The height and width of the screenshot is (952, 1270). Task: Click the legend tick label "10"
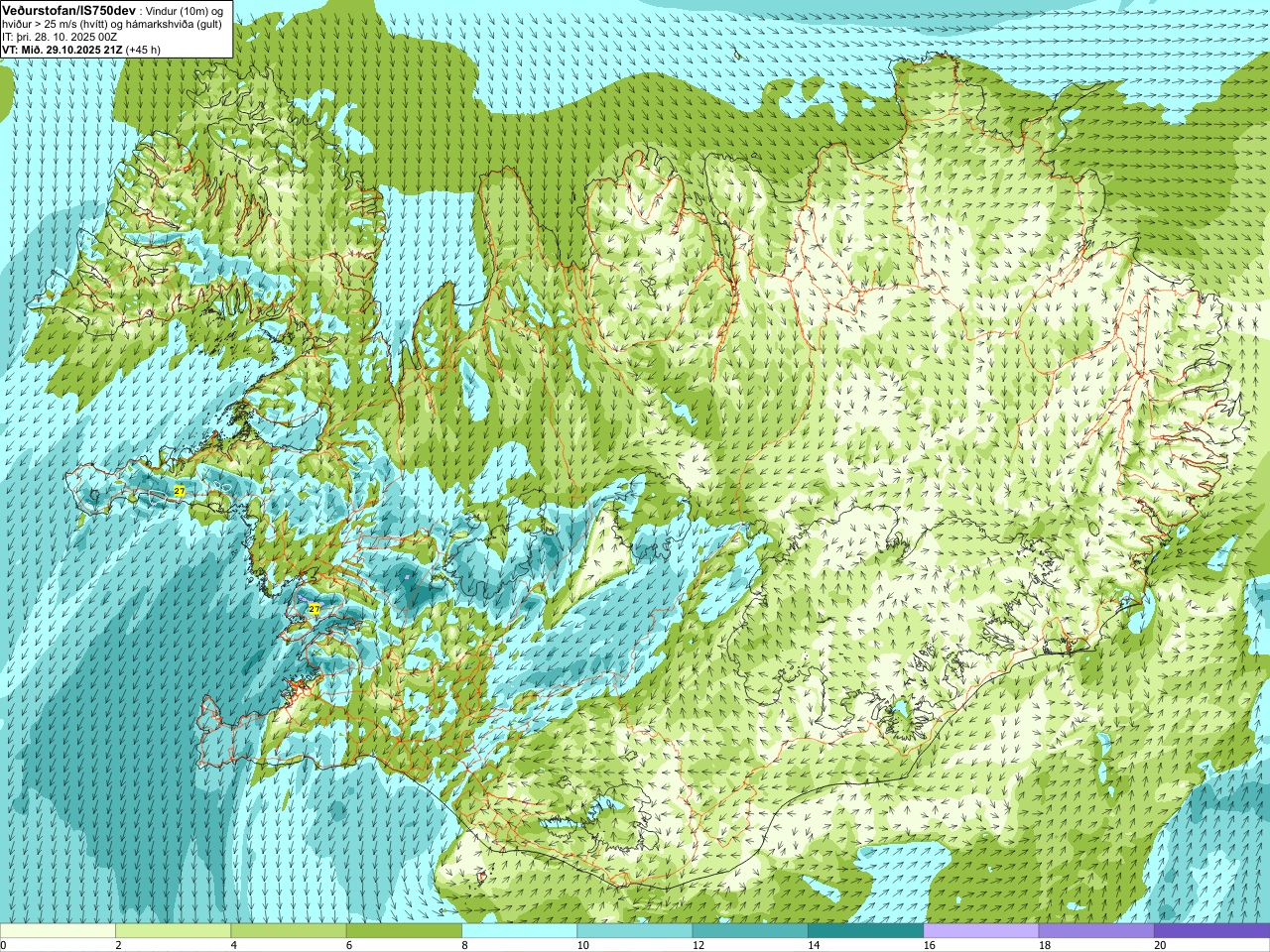tap(582, 946)
